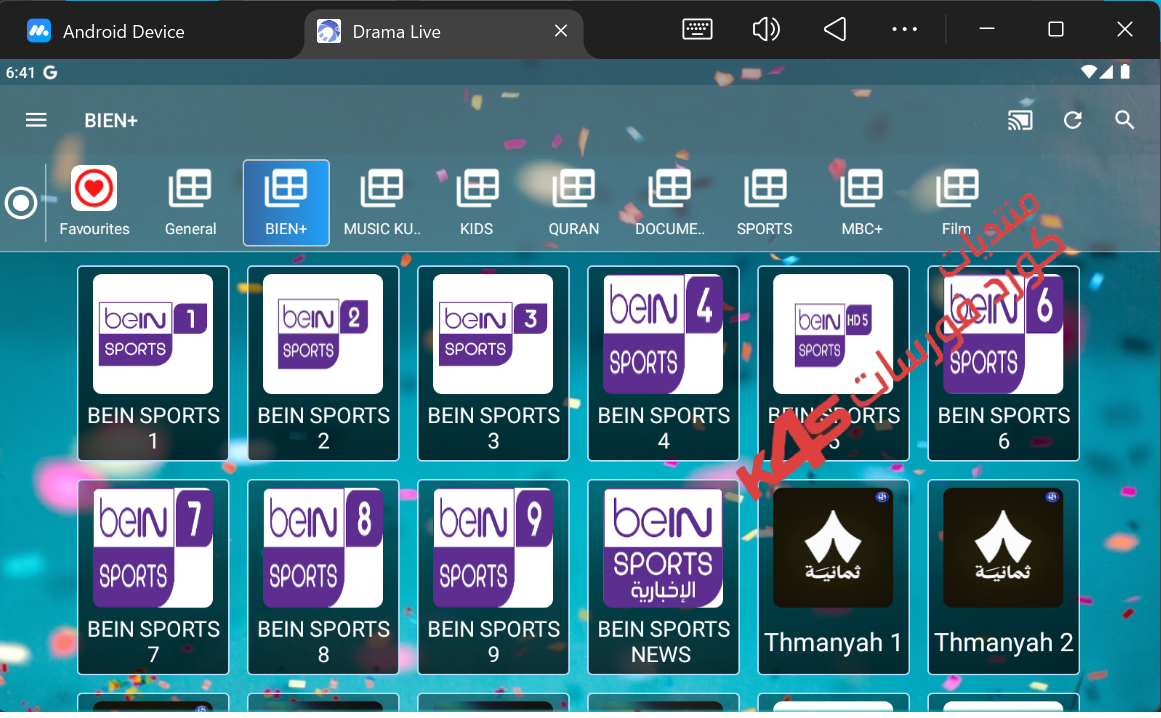Viewport: 1161px width, 718px height.
Task: Open the Film category
Action: click(957, 202)
